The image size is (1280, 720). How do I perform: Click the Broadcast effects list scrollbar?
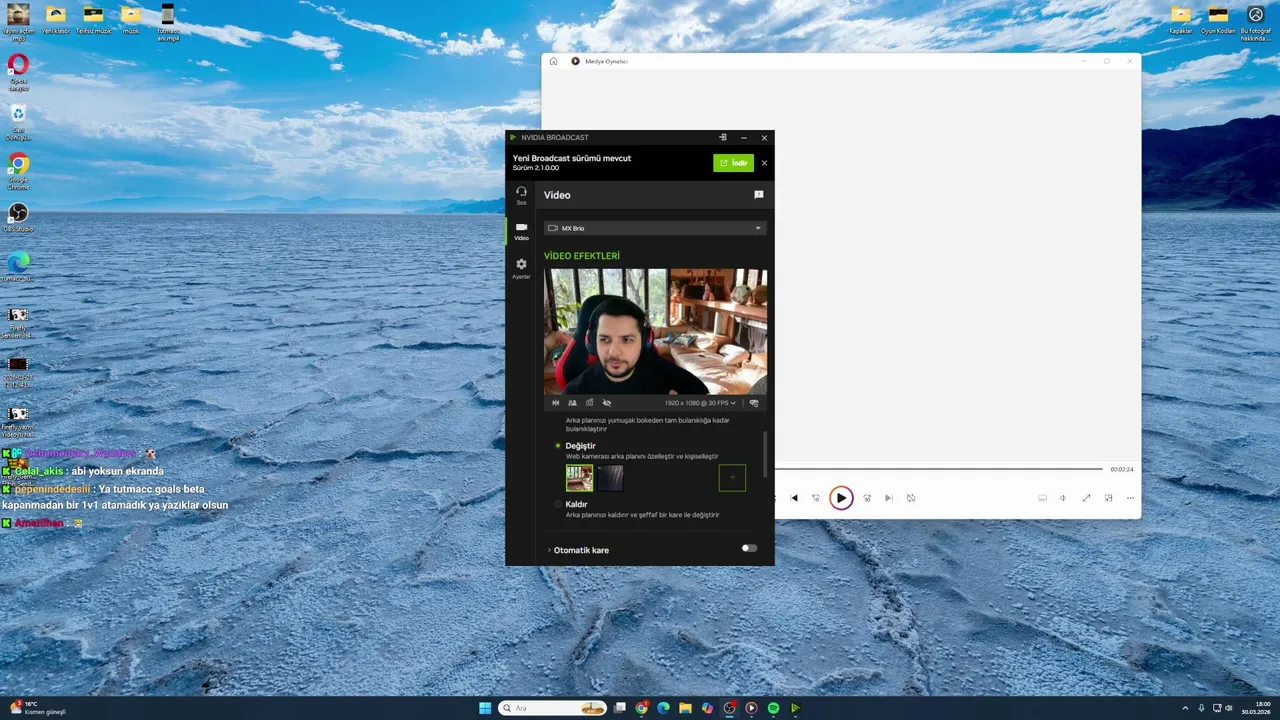[766, 455]
